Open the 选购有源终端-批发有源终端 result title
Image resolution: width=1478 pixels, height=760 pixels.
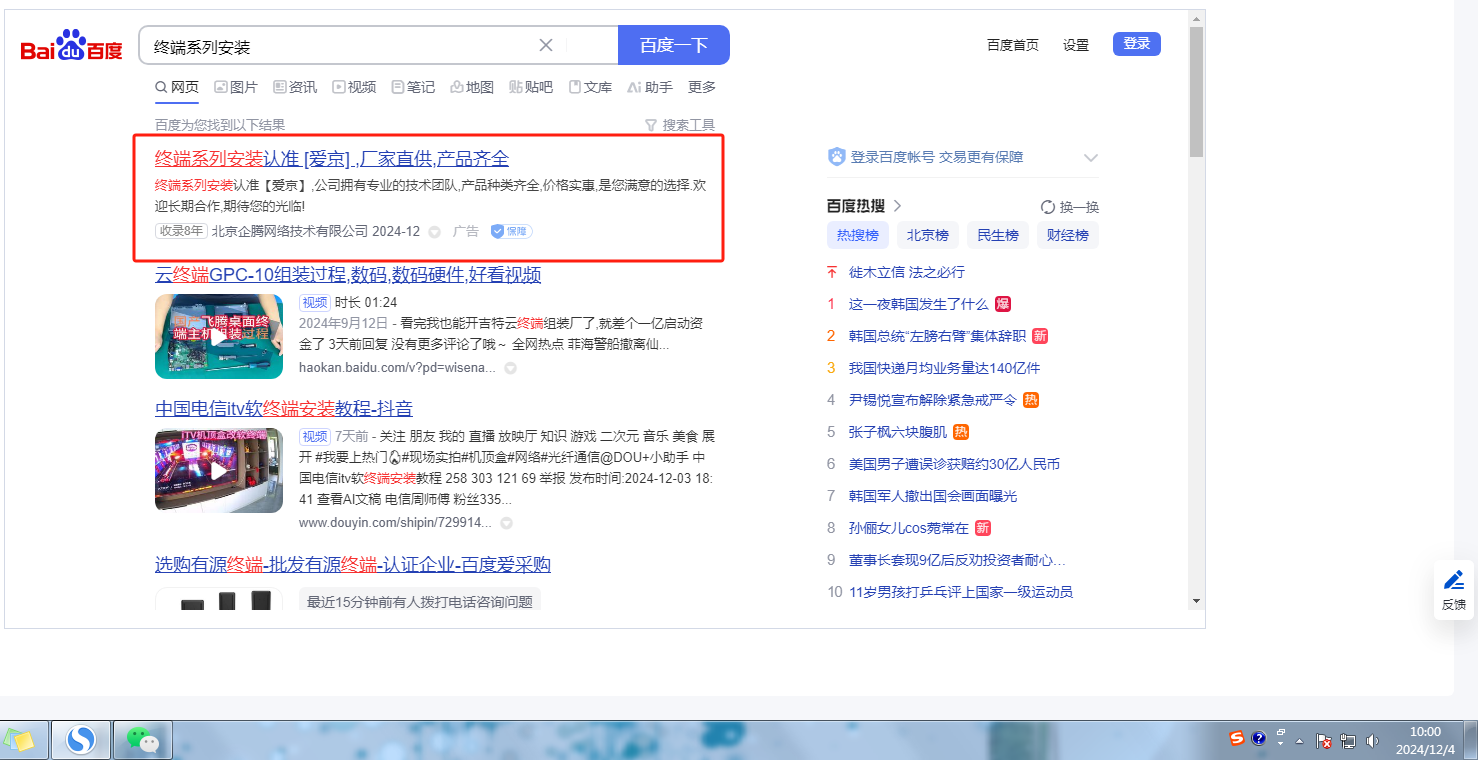click(353, 565)
